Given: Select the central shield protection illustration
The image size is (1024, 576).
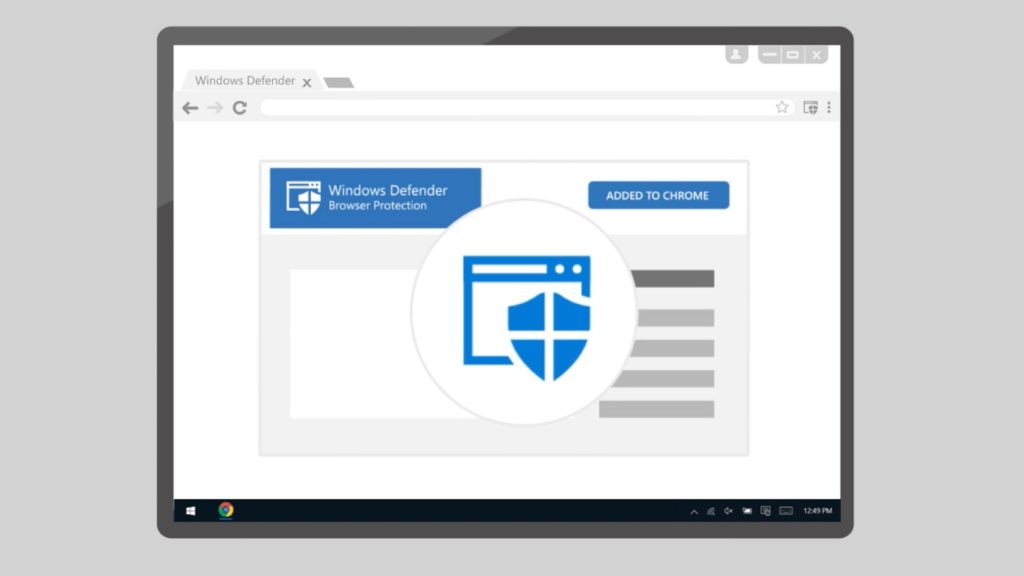Looking at the screenshot, I should pos(524,313).
